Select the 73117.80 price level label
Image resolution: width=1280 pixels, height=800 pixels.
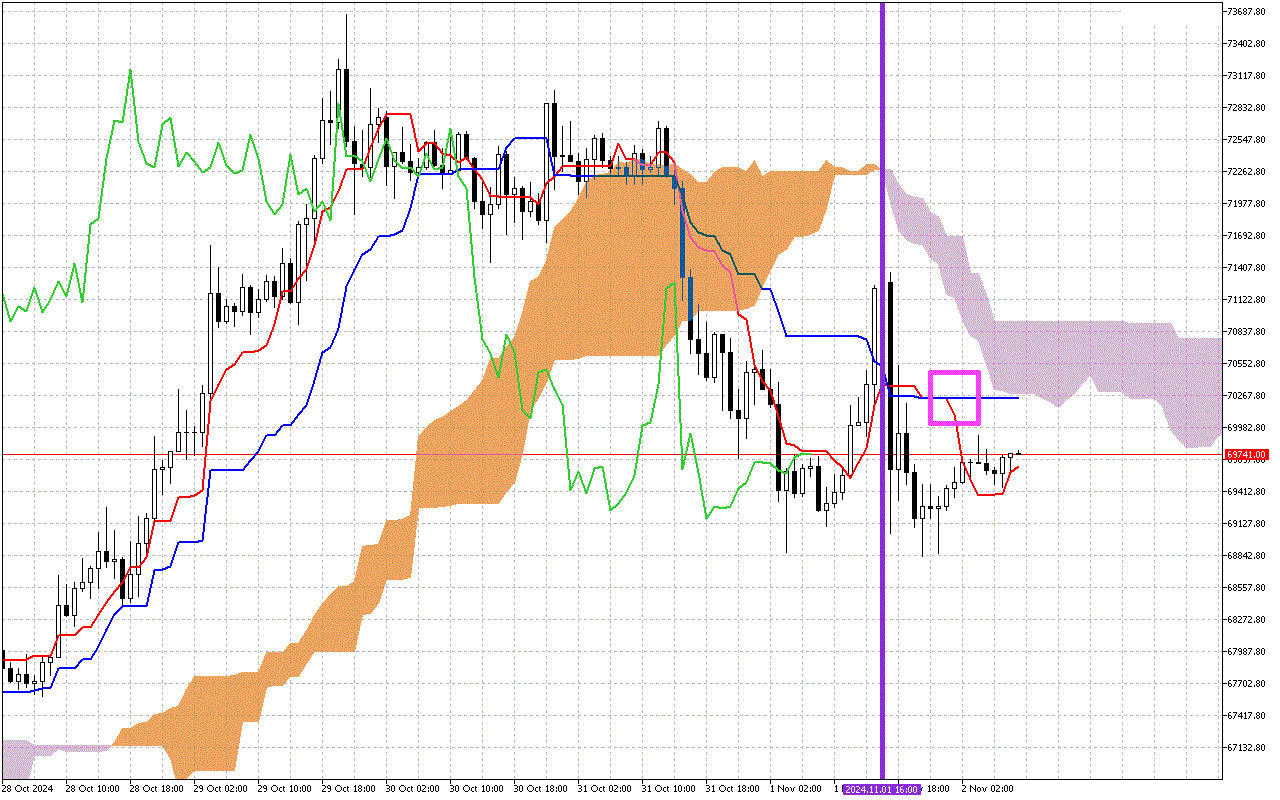click(x=1246, y=76)
